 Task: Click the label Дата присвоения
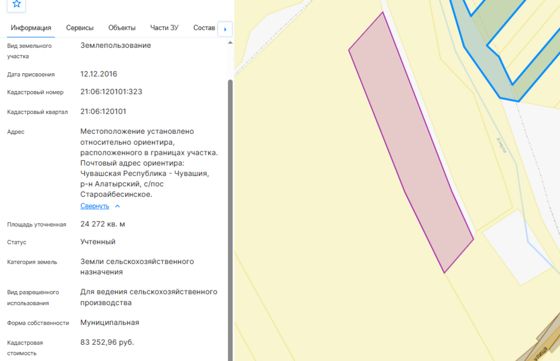pyautogui.click(x=31, y=75)
